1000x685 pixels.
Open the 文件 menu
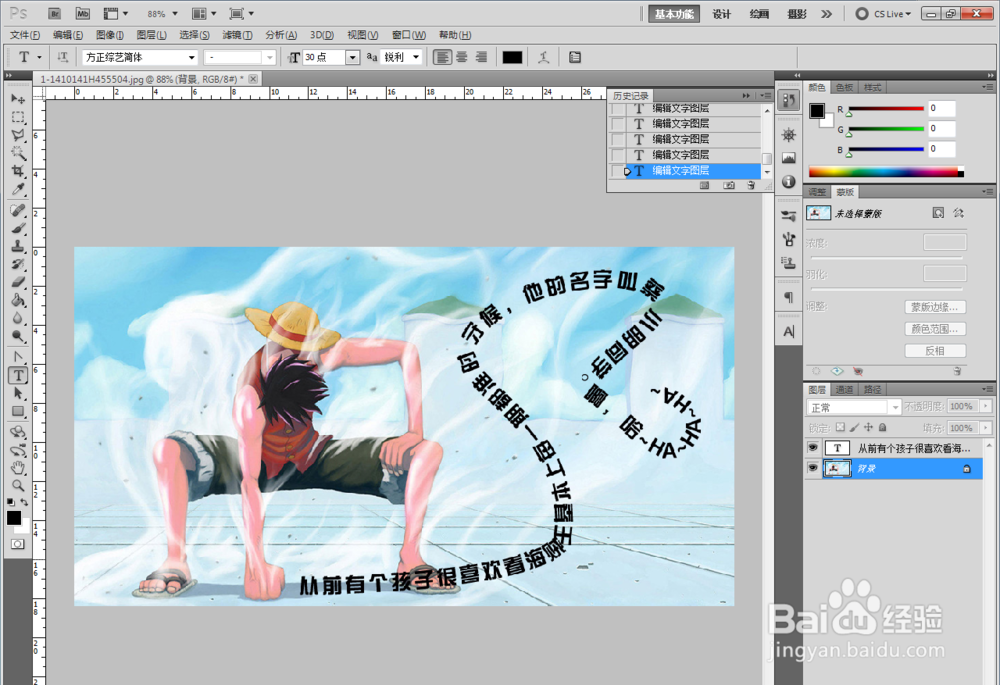pyautogui.click(x=25, y=35)
